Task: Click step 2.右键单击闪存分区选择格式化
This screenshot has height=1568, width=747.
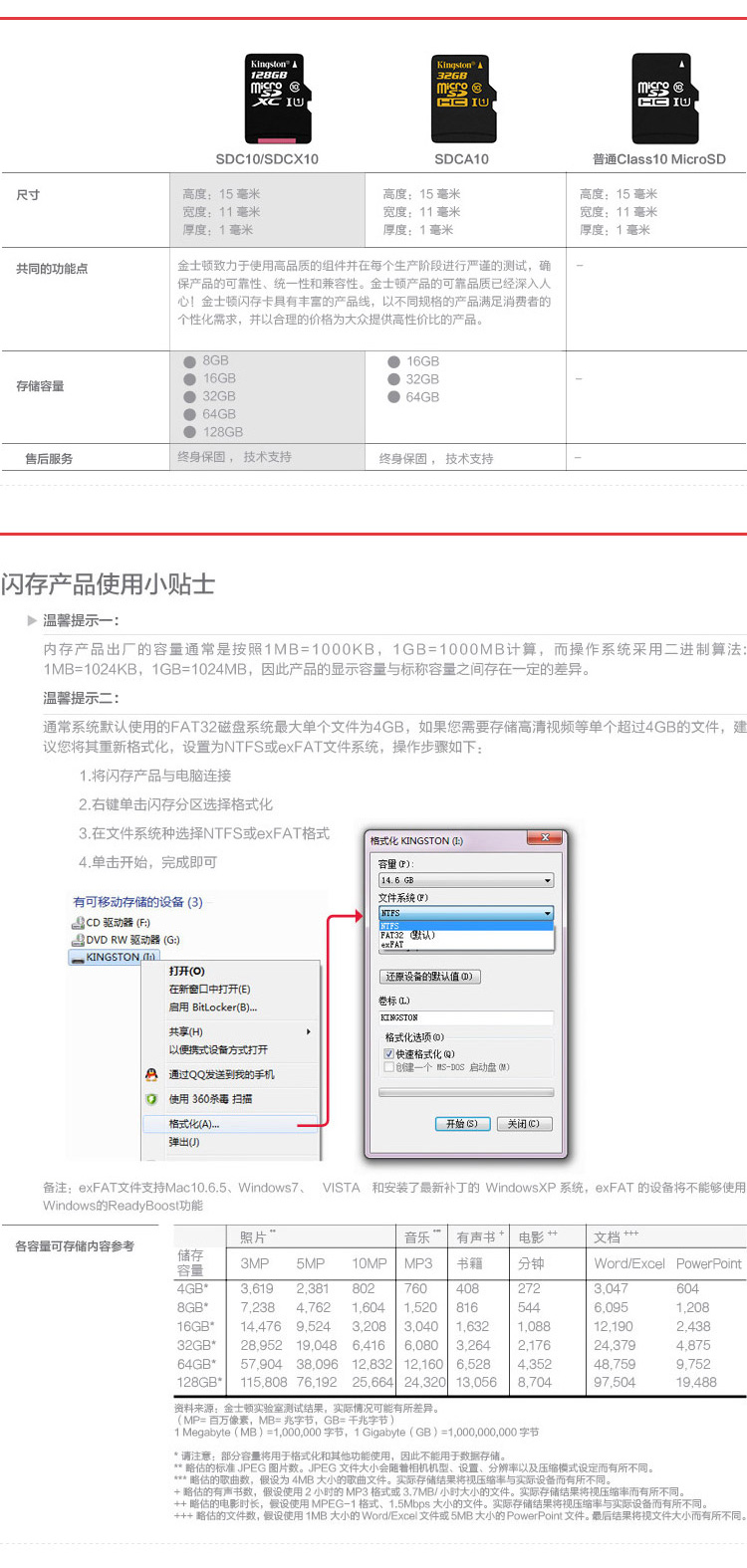Action: tap(175, 804)
